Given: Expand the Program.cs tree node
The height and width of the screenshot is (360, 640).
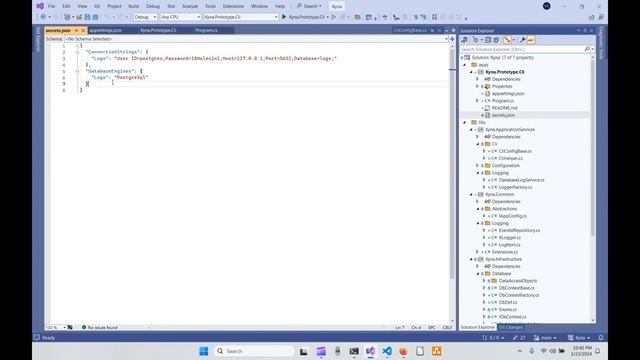Looking at the screenshot, I should click(477, 101).
